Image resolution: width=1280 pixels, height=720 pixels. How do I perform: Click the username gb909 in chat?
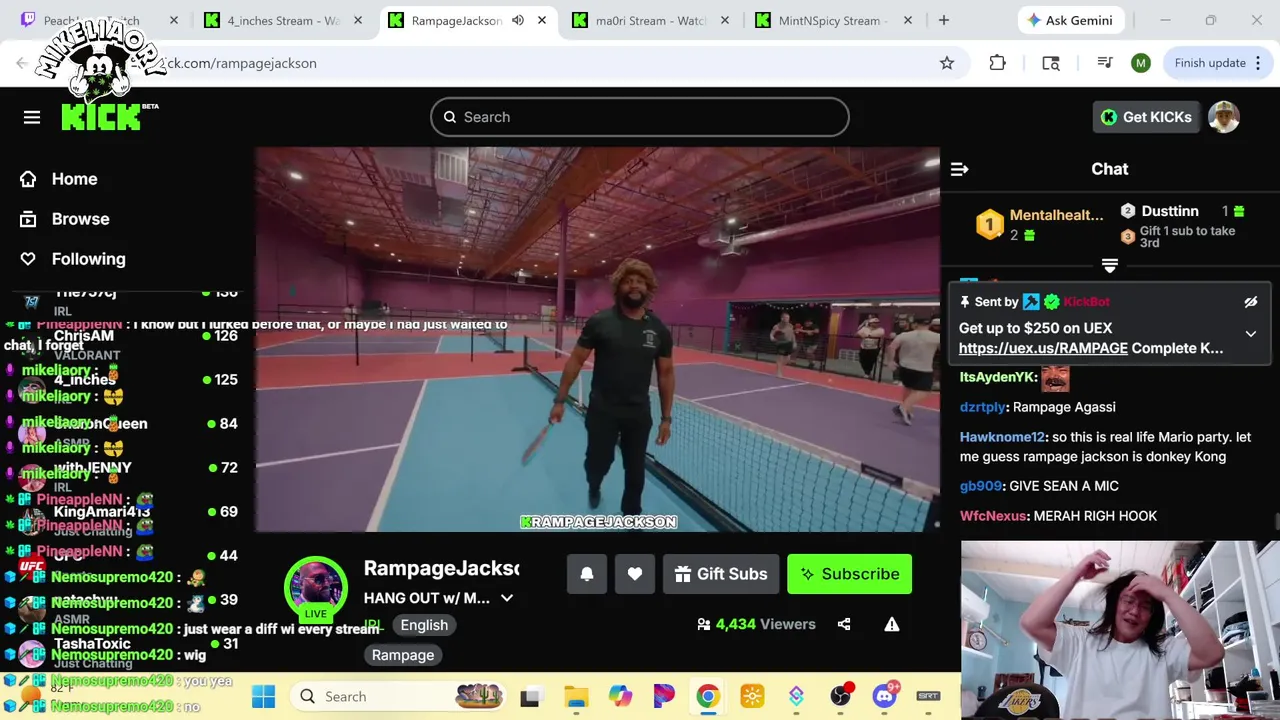click(x=980, y=486)
